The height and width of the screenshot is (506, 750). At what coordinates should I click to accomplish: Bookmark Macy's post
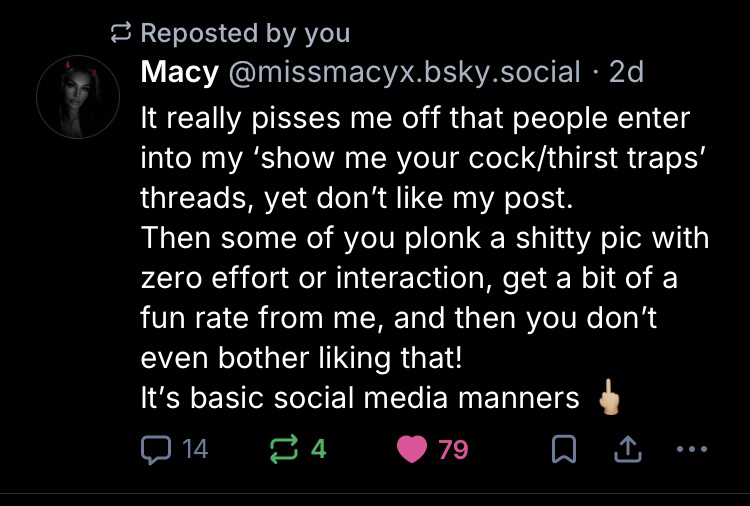[563, 450]
